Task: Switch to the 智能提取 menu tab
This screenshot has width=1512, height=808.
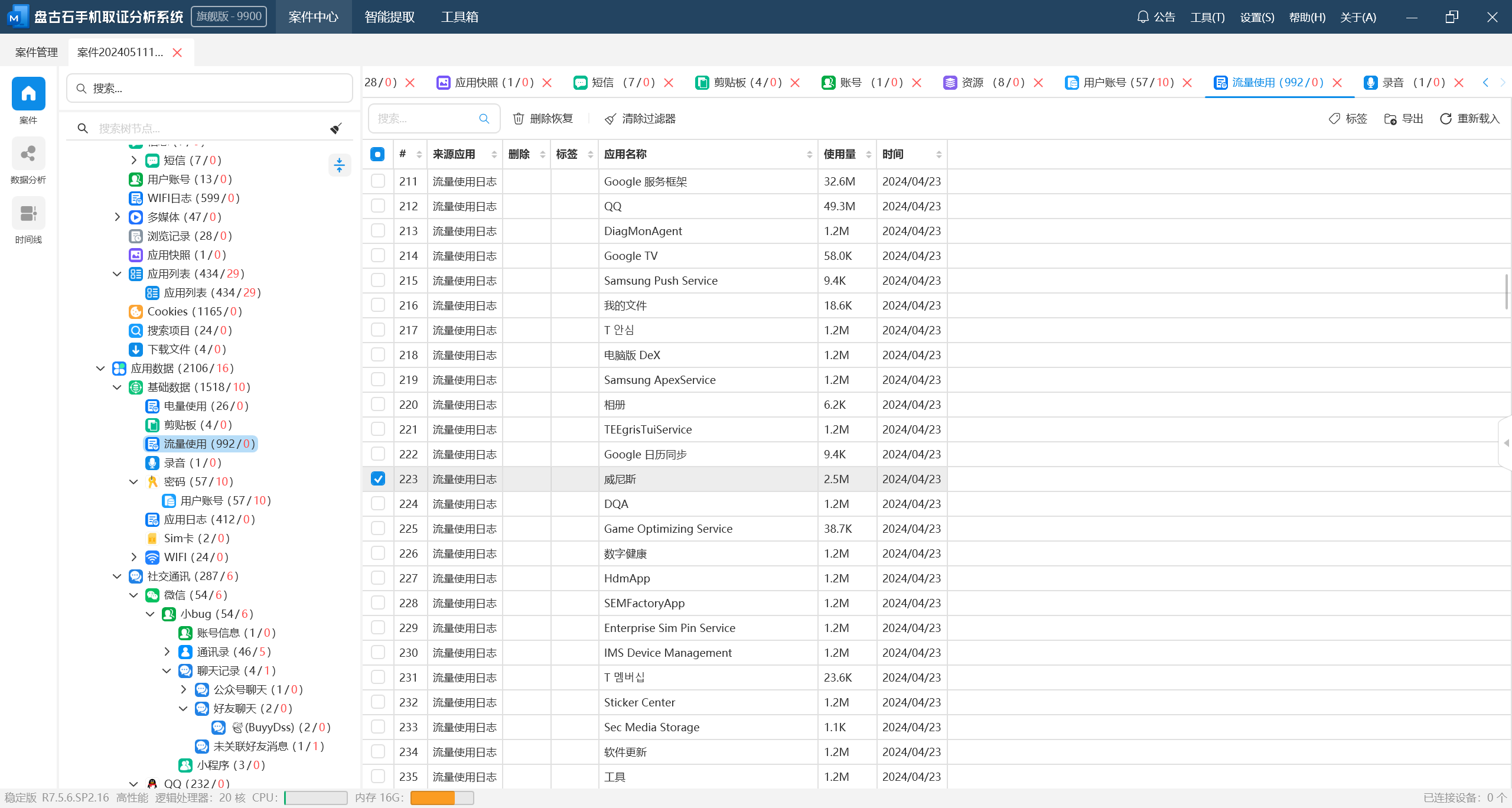Action: [389, 17]
